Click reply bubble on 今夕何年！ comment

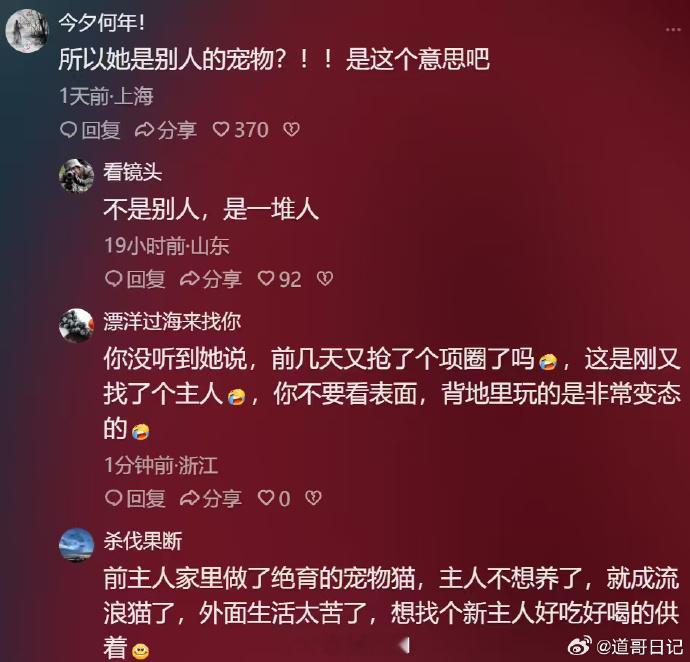click(90, 130)
